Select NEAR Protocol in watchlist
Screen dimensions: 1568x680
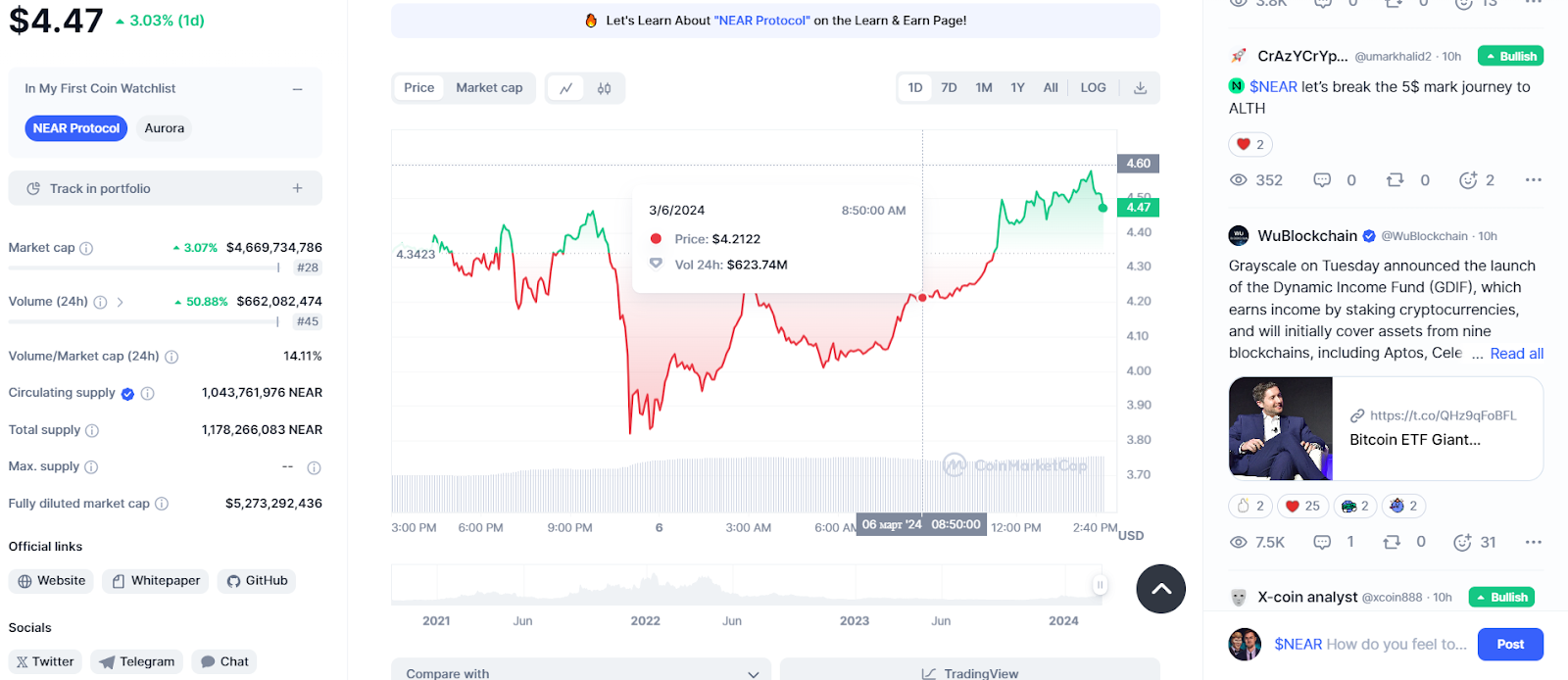[x=76, y=128]
